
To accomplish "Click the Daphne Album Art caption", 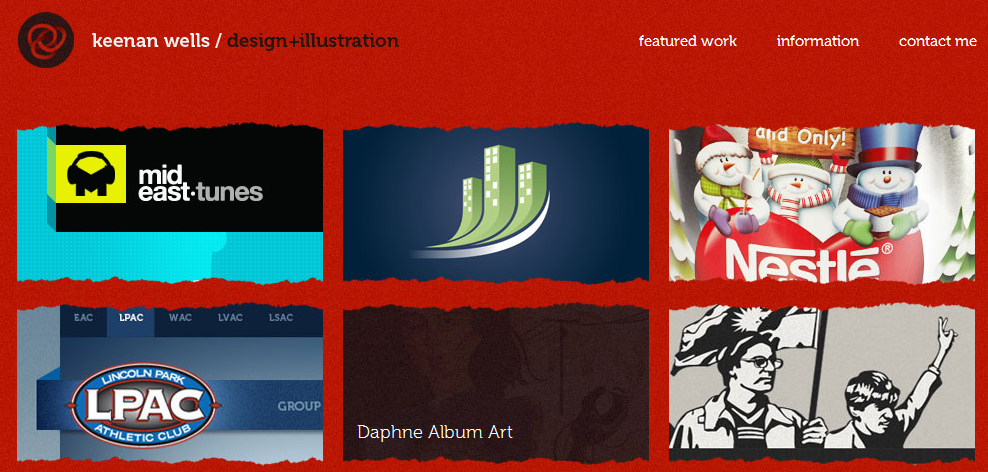I will tap(435, 432).
